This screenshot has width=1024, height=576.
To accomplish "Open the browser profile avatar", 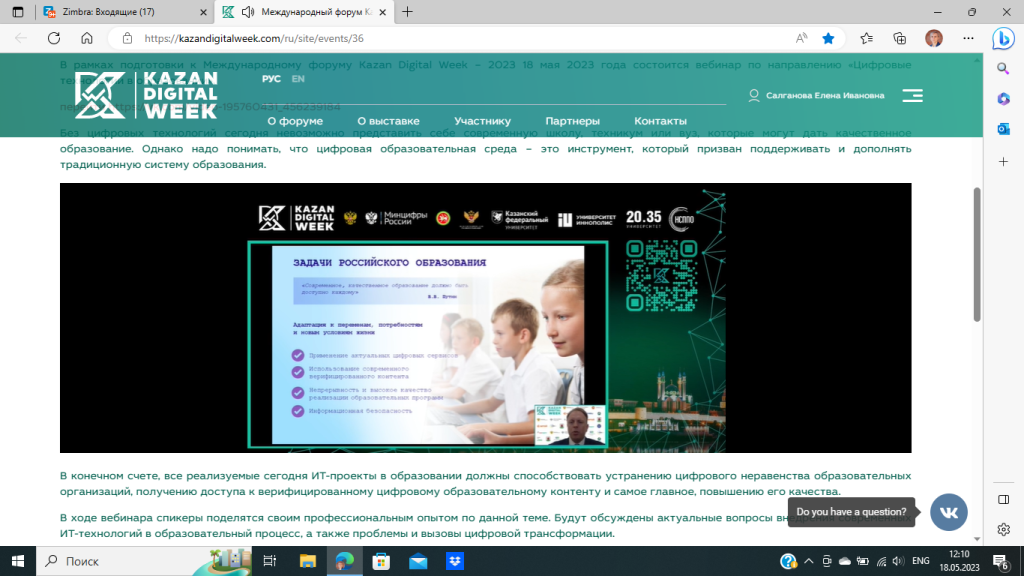I will tap(934, 39).
